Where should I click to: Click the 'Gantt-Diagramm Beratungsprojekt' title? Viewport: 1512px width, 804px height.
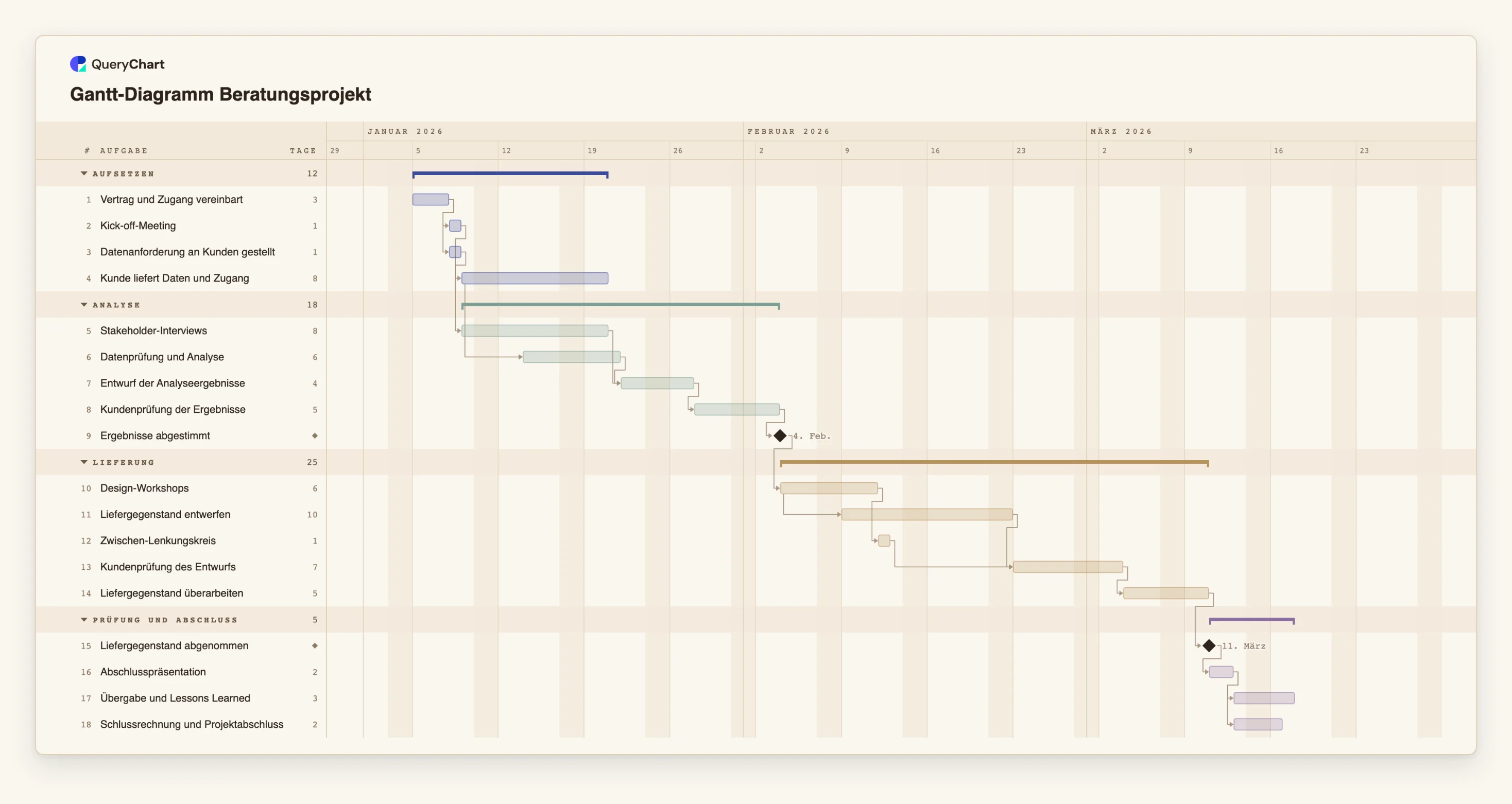[221, 95]
